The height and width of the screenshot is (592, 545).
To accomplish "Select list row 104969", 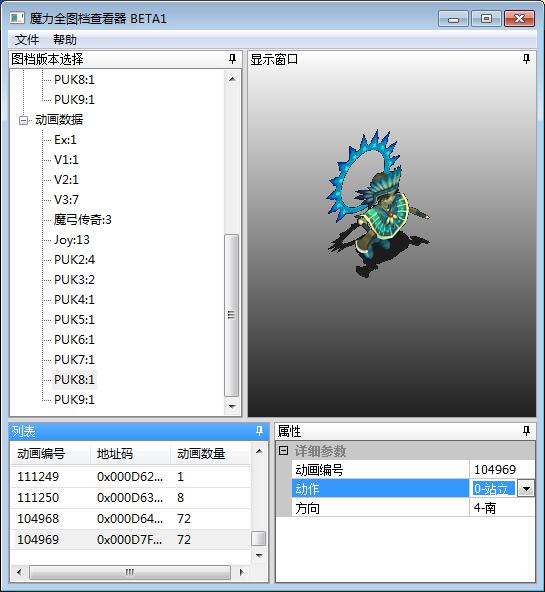I will coord(130,540).
